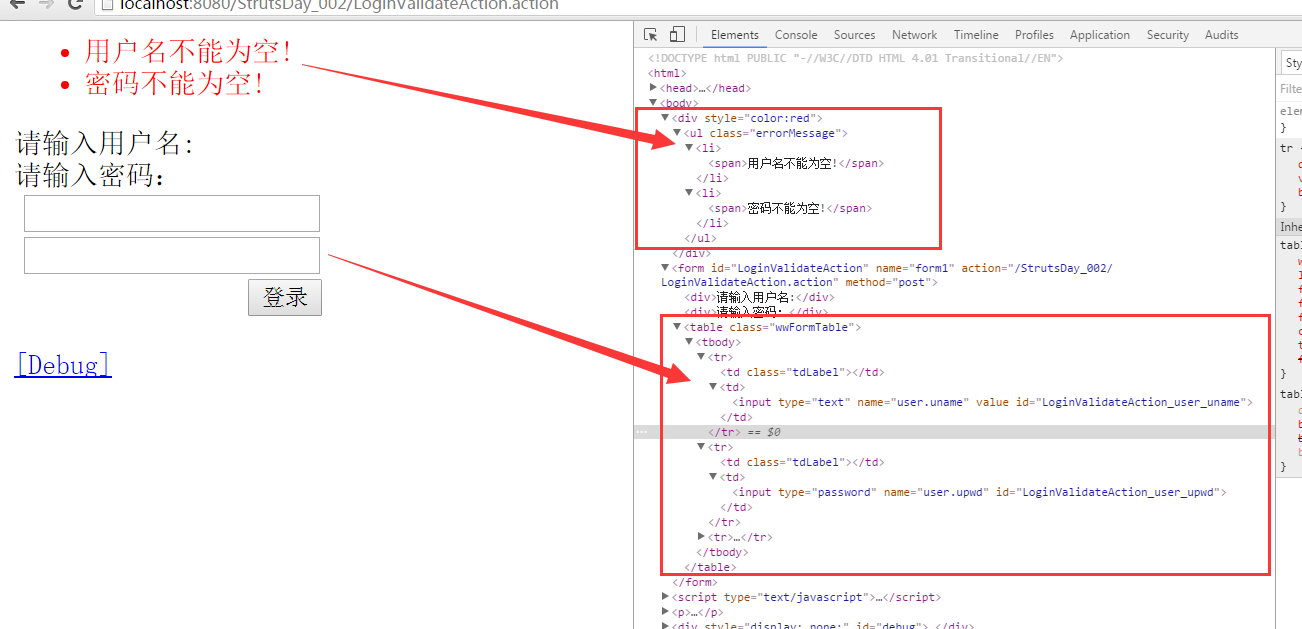Switch to the Network tab
1302x629 pixels.
[x=915, y=35]
